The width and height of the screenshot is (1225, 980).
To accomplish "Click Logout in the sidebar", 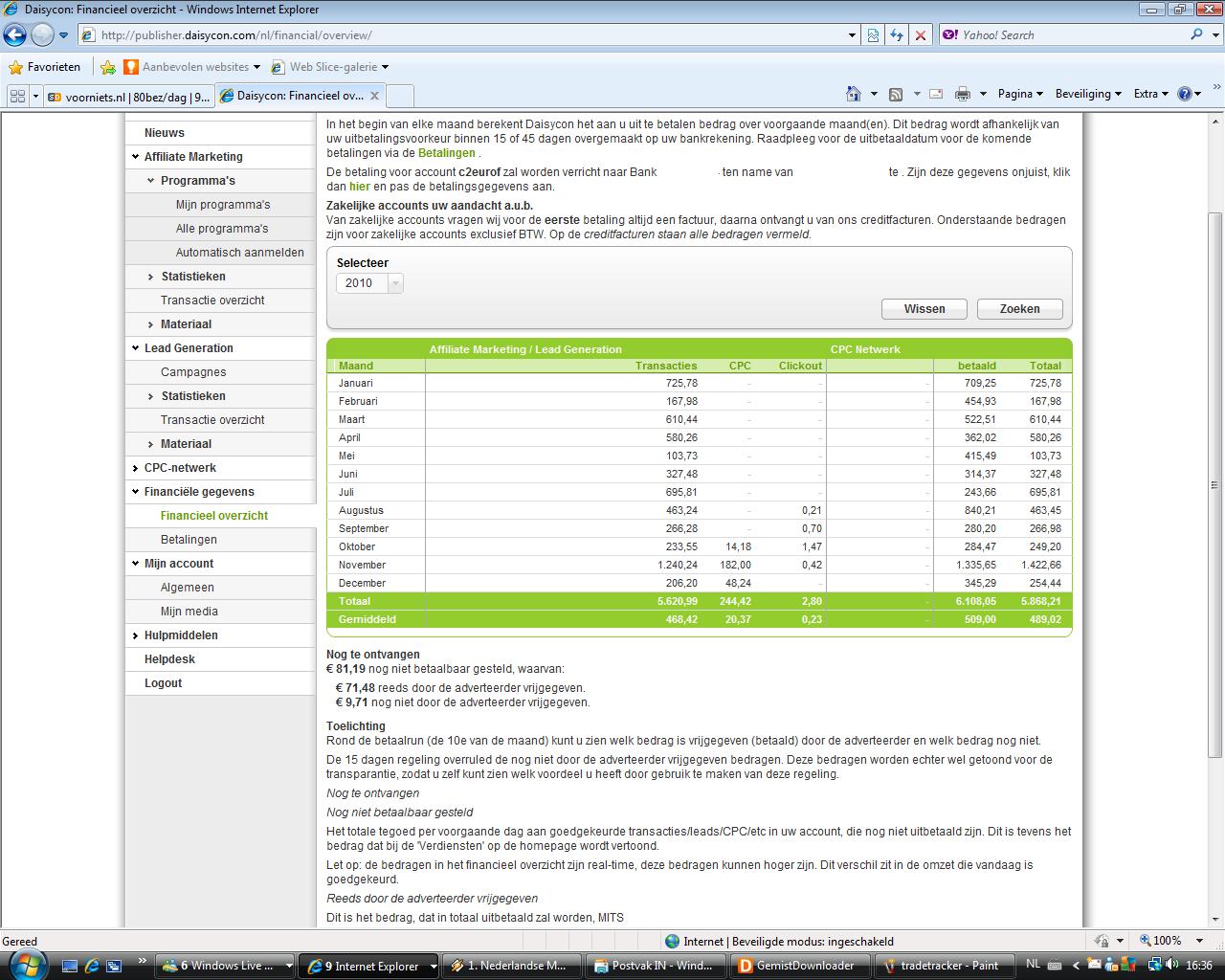I will (163, 683).
